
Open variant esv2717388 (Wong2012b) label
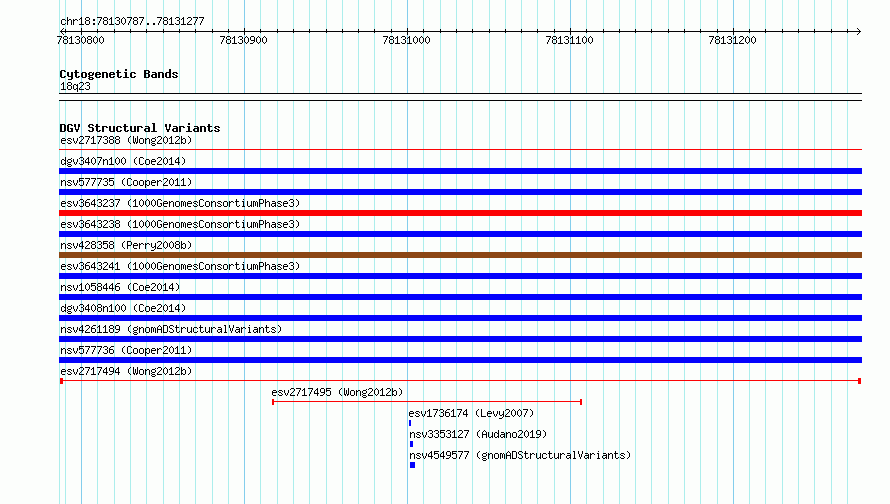126,140
